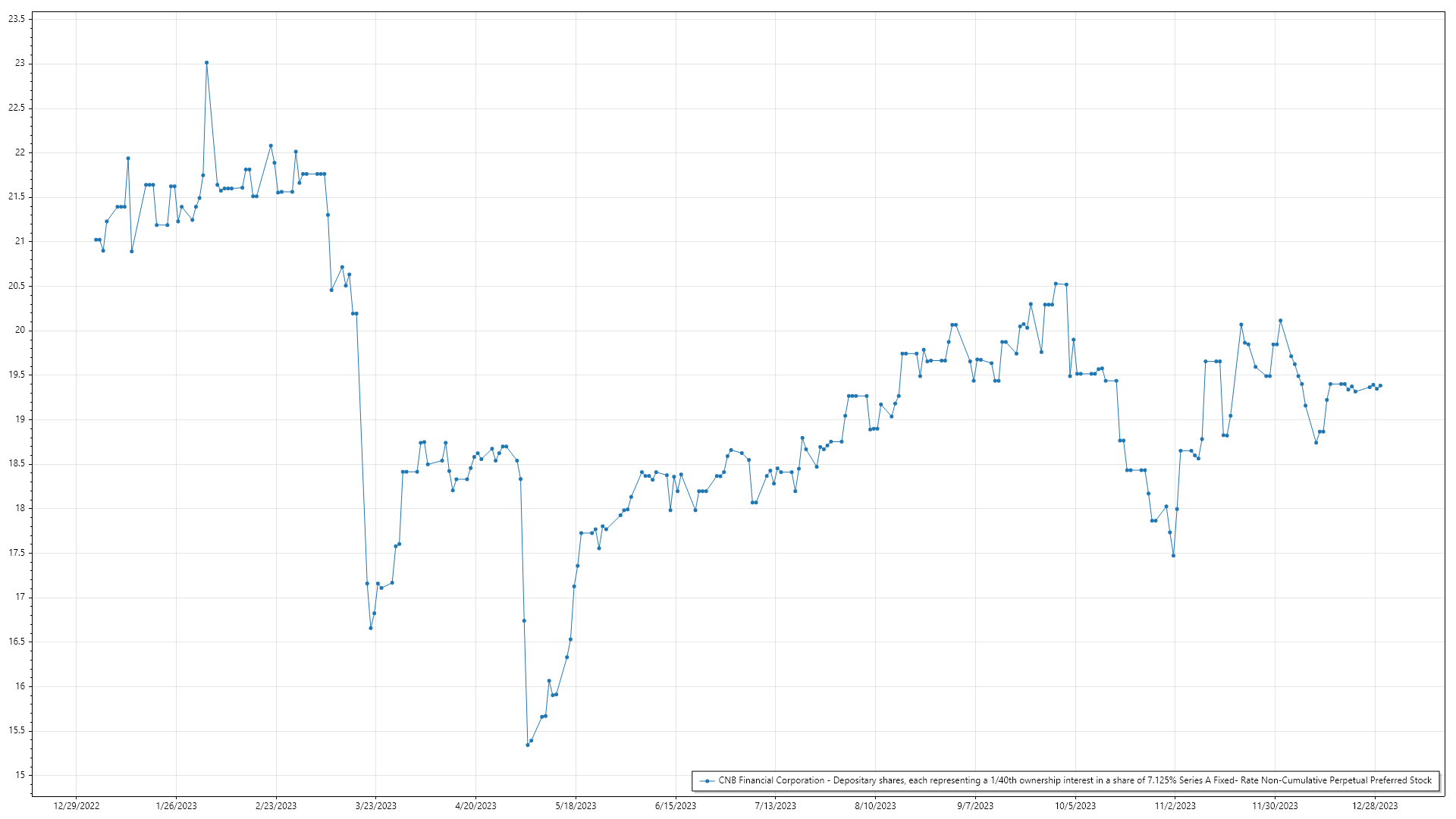Viewport: 1456px width, 819px height.
Task: Click the 3/23/2023 x-axis label
Action: click(376, 806)
